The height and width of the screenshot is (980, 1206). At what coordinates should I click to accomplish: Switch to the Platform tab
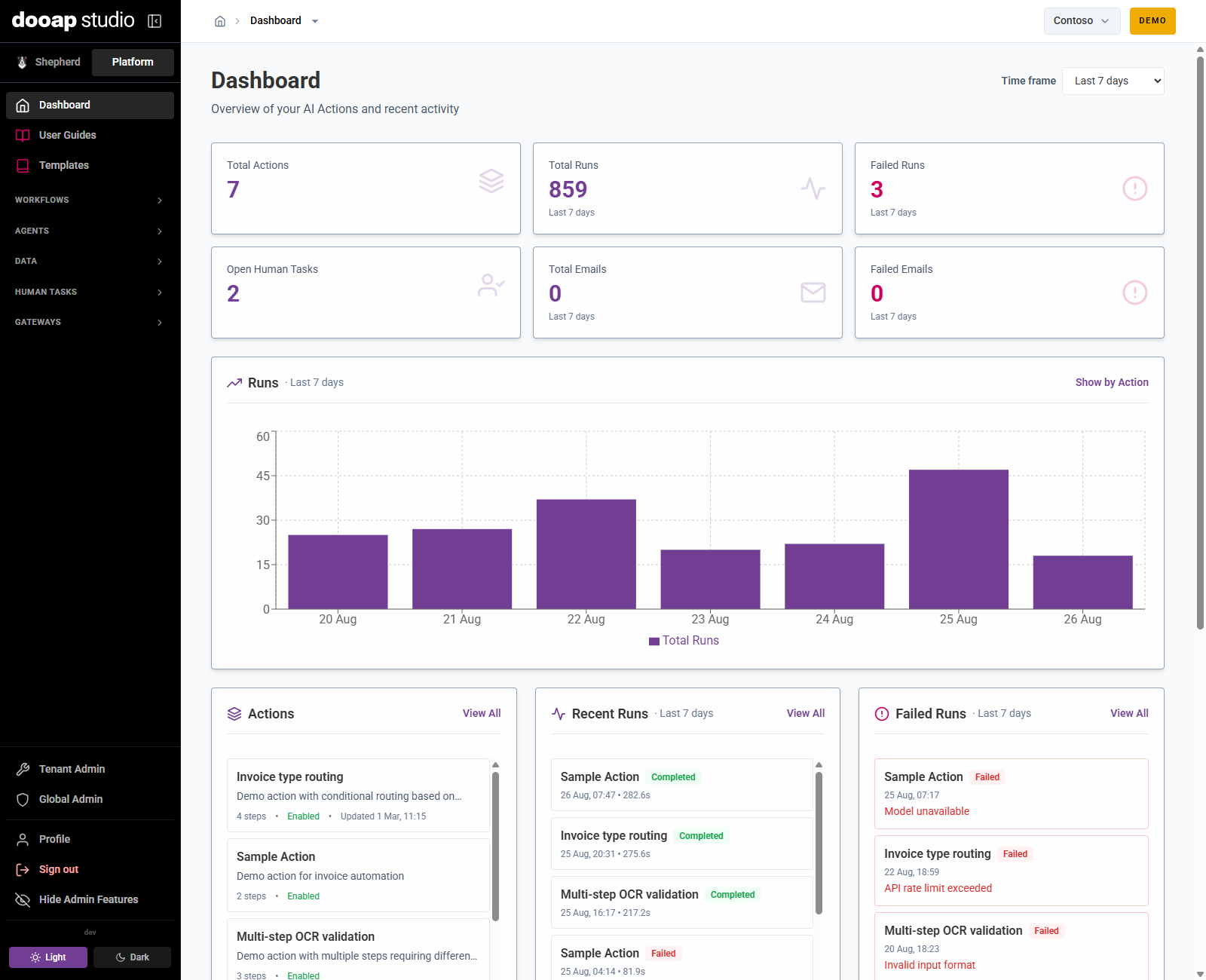click(133, 63)
